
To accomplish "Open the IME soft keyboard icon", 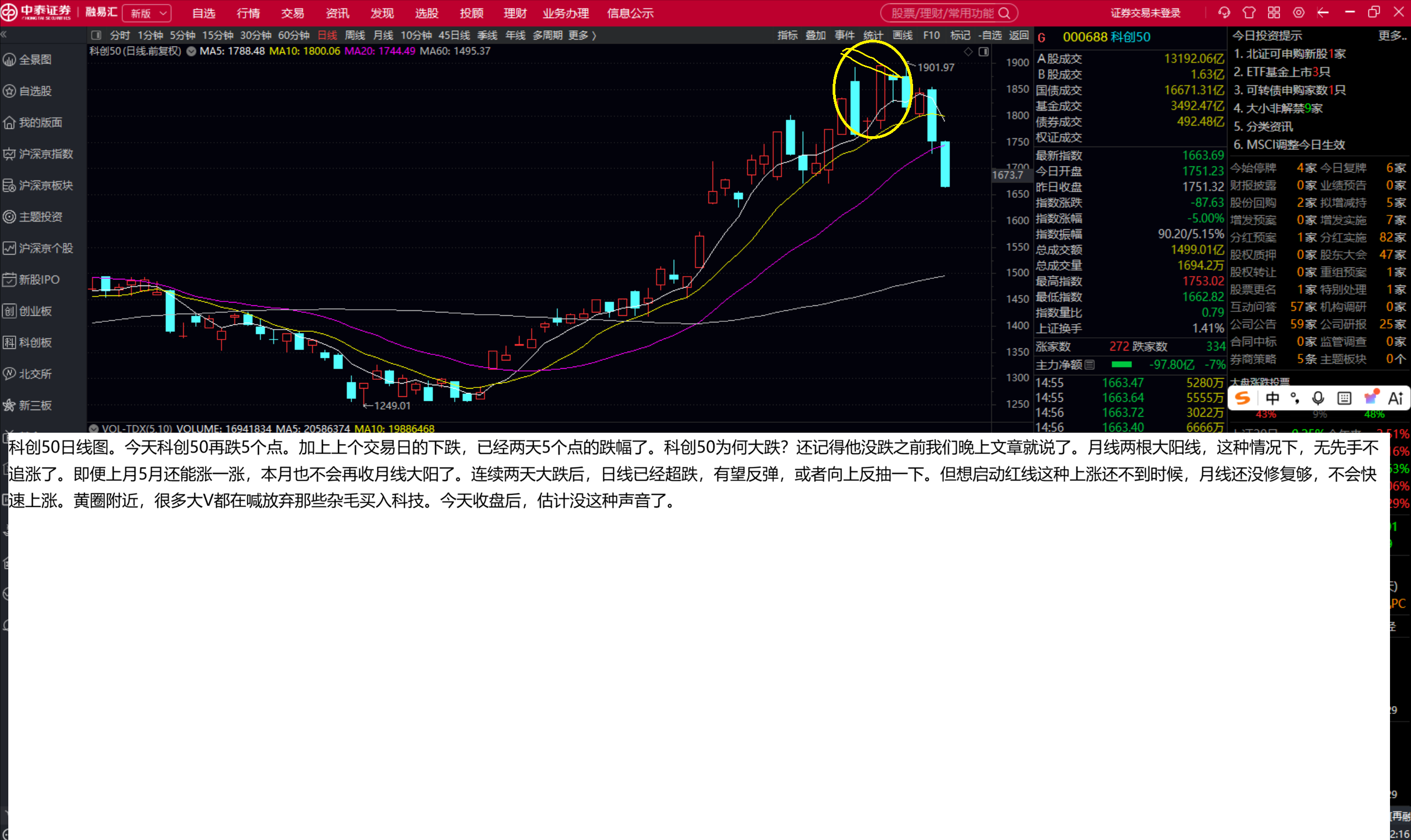I will tap(1344, 399).
